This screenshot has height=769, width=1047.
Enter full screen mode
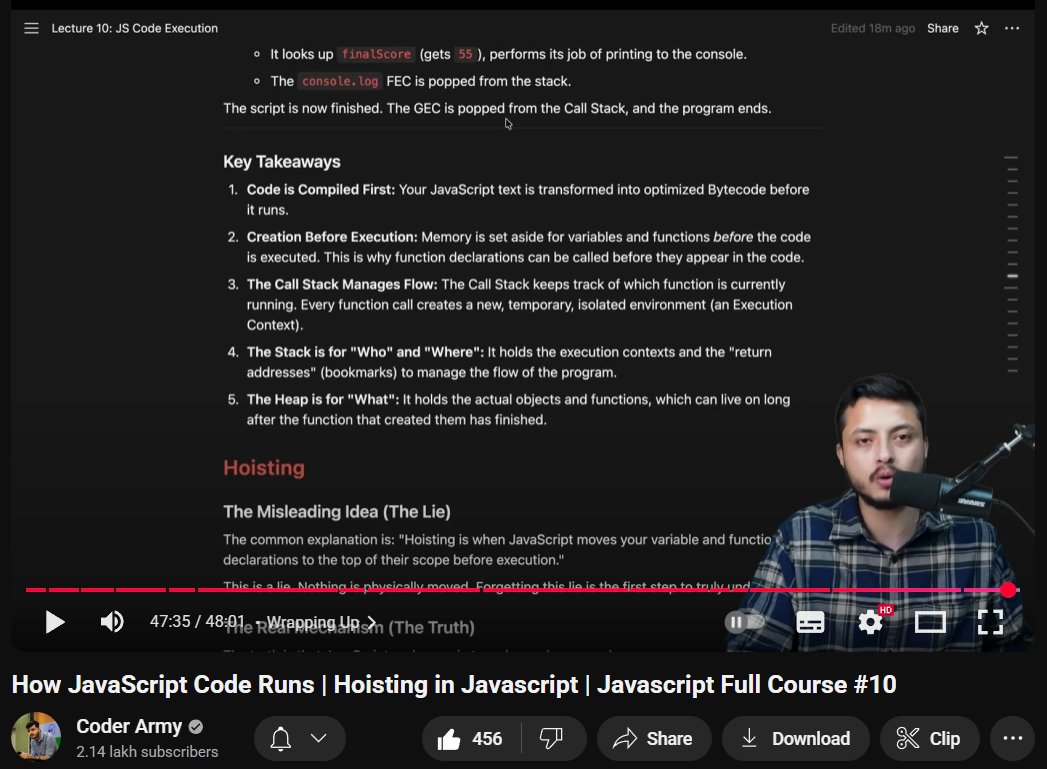tap(990, 622)
